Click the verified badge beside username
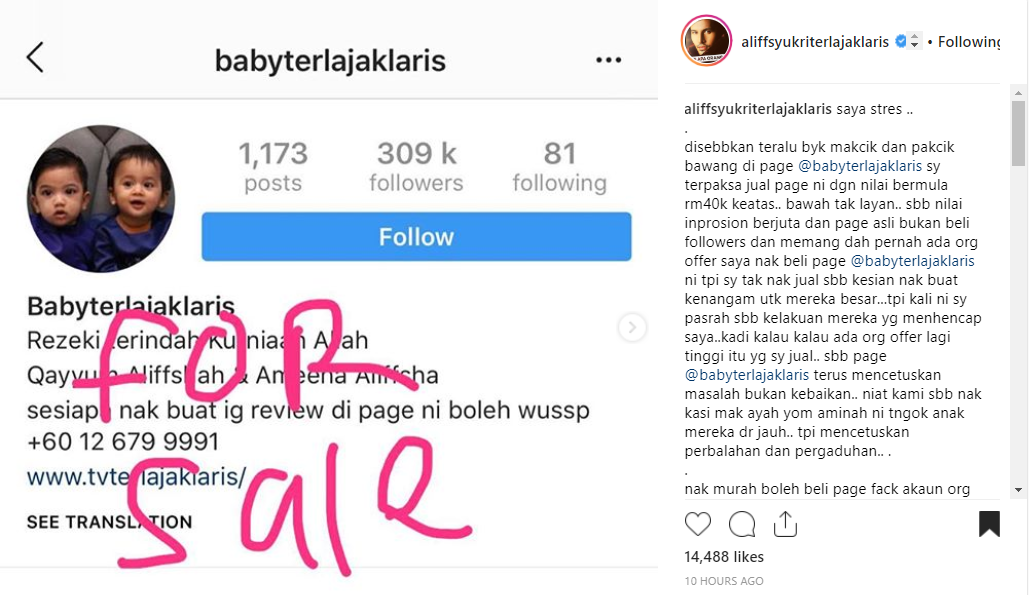This screenshot has height=595, width=1029. pos(900,41)
